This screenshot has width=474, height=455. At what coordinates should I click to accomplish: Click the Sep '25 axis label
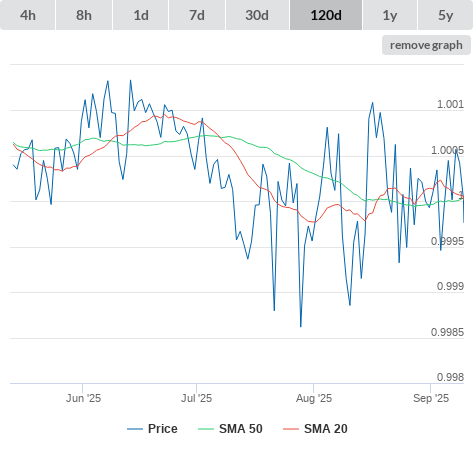pos(431,398)
